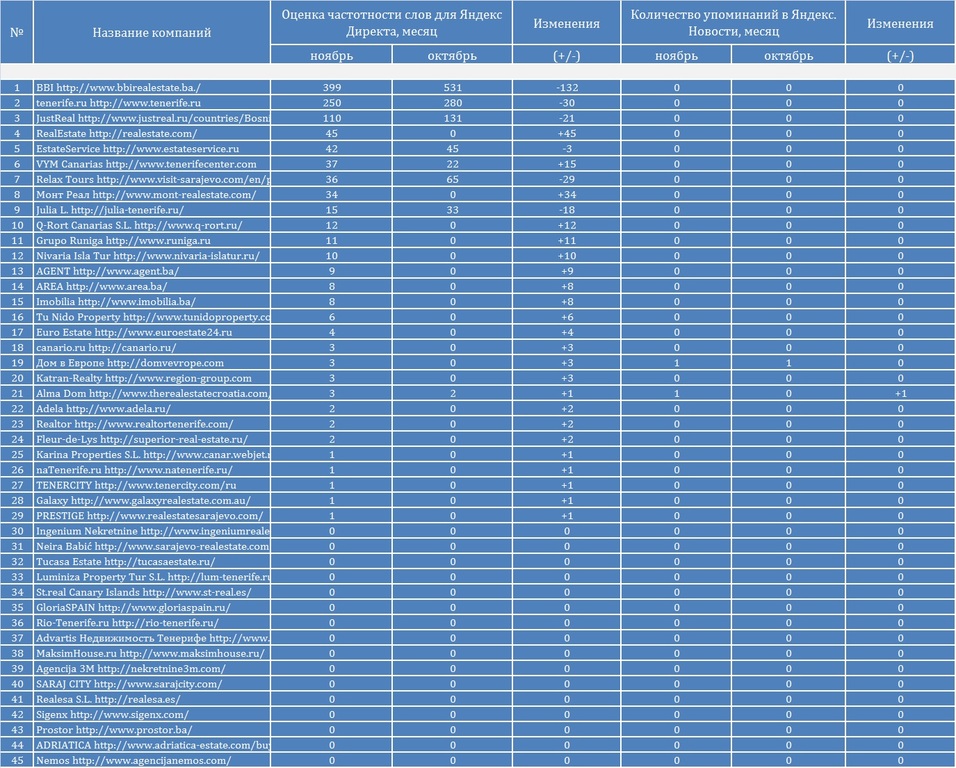
Task: Click Дом в Европе company cell
Action: coord(152,363)
